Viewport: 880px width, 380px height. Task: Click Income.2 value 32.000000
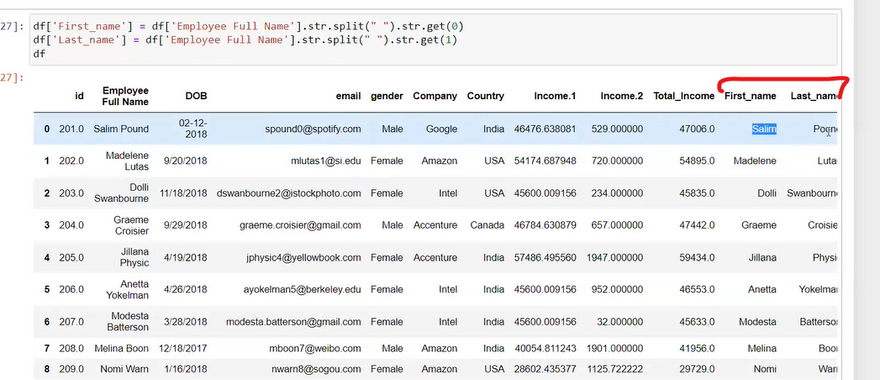(x=620, y=322)
